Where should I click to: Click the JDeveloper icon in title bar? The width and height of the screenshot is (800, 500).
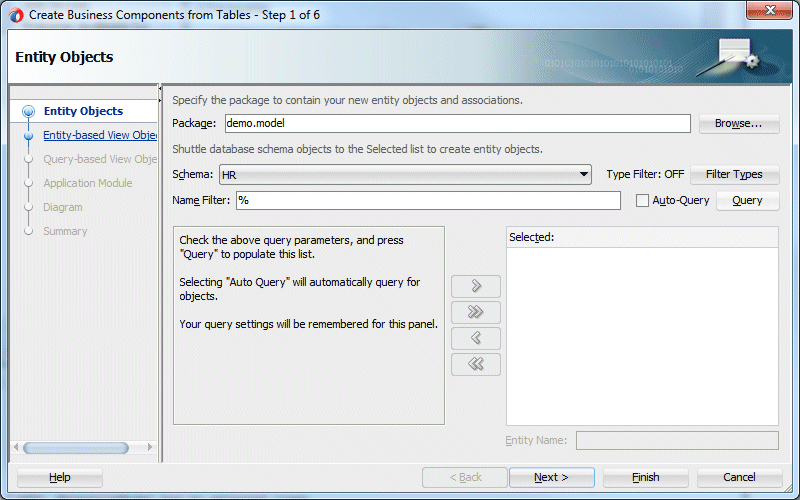coord(16,15)
